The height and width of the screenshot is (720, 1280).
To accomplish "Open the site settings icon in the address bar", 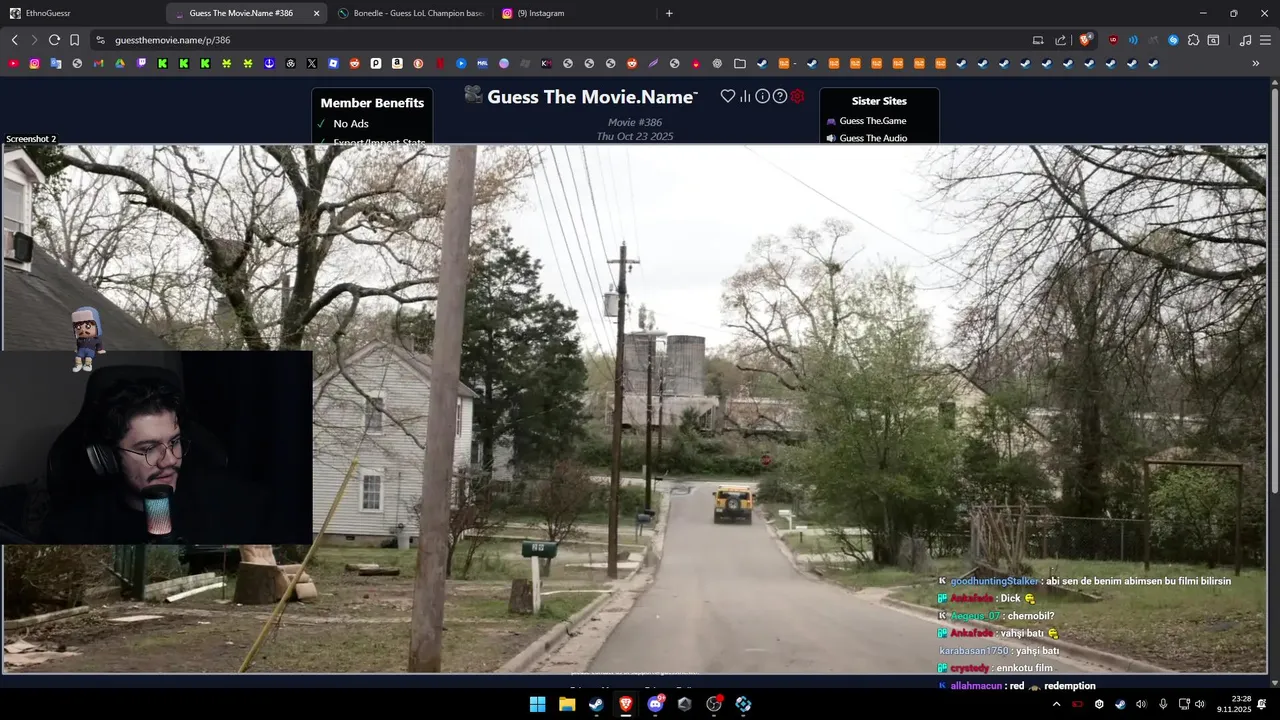I will [x=100, y=40].
